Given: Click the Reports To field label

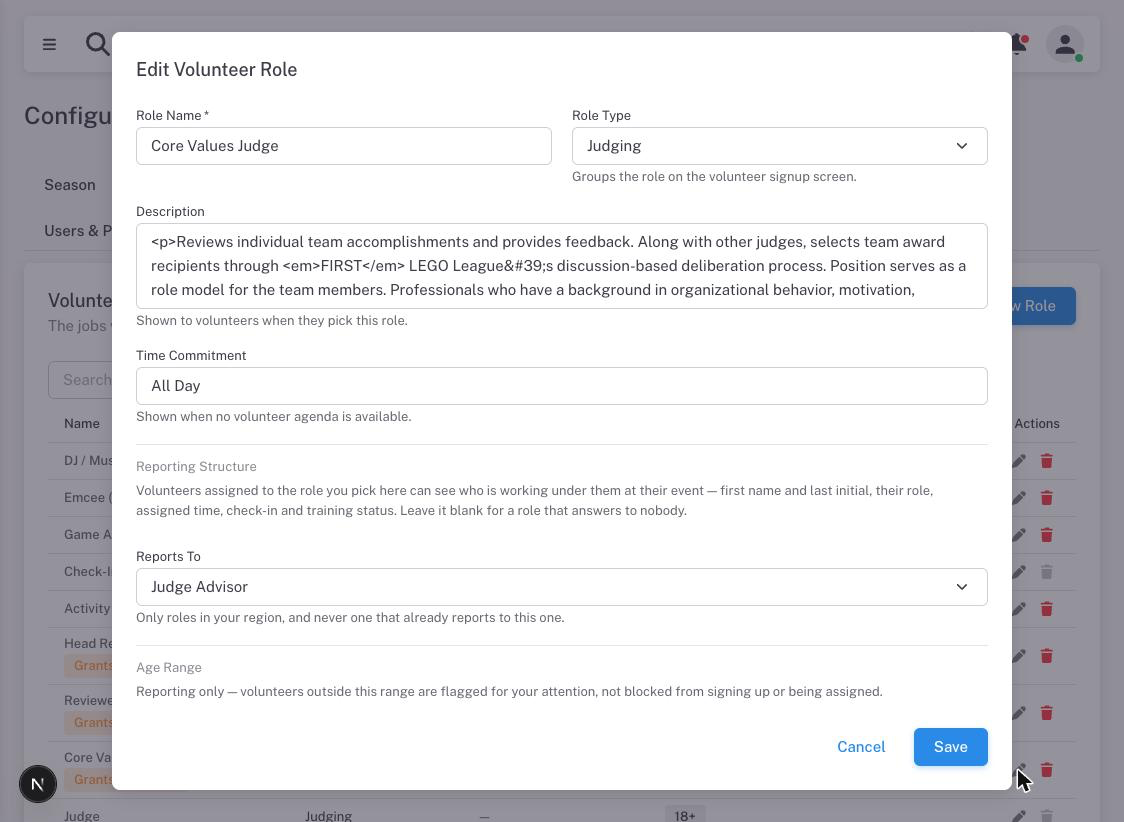Looking at the screenshot, I should [x=168, y=557].
